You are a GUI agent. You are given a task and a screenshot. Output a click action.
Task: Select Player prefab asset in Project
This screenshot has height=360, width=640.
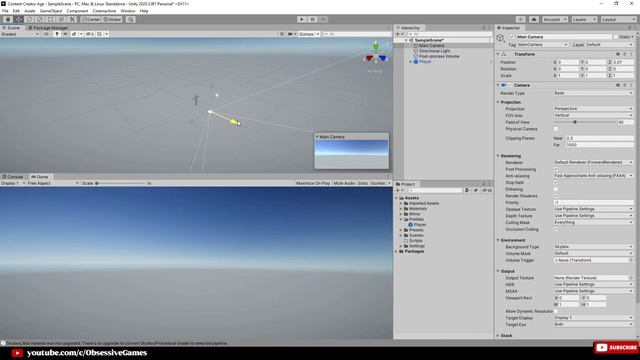(x=419, y=224)
